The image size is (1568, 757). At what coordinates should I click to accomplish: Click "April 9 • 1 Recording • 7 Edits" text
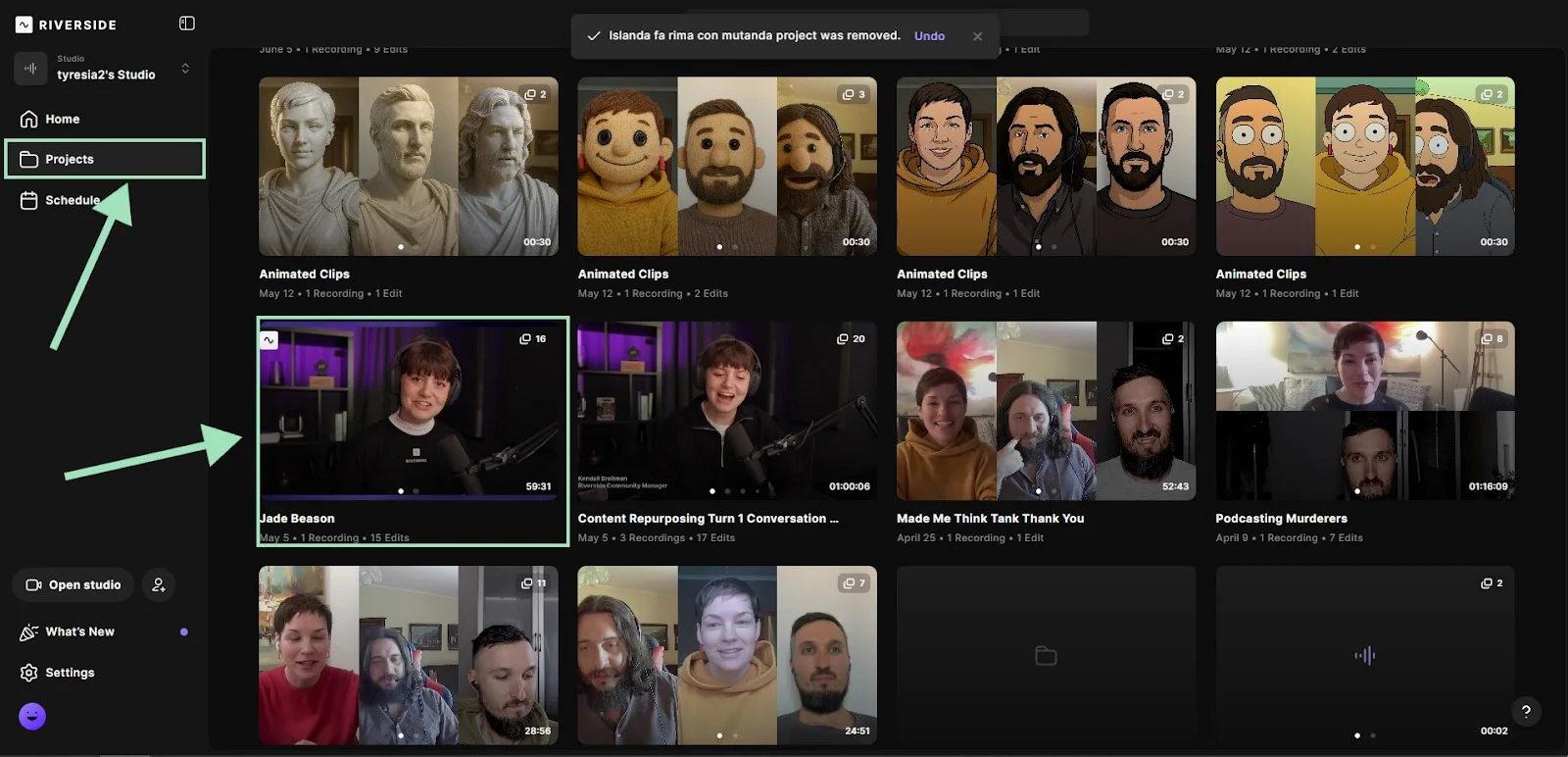(1289, 538)
